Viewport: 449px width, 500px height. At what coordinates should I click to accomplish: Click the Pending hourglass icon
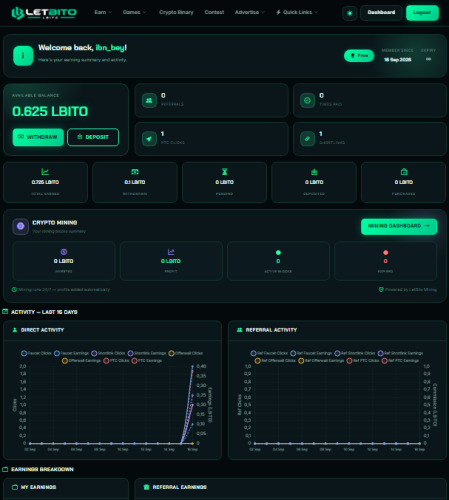coord(224,172)
